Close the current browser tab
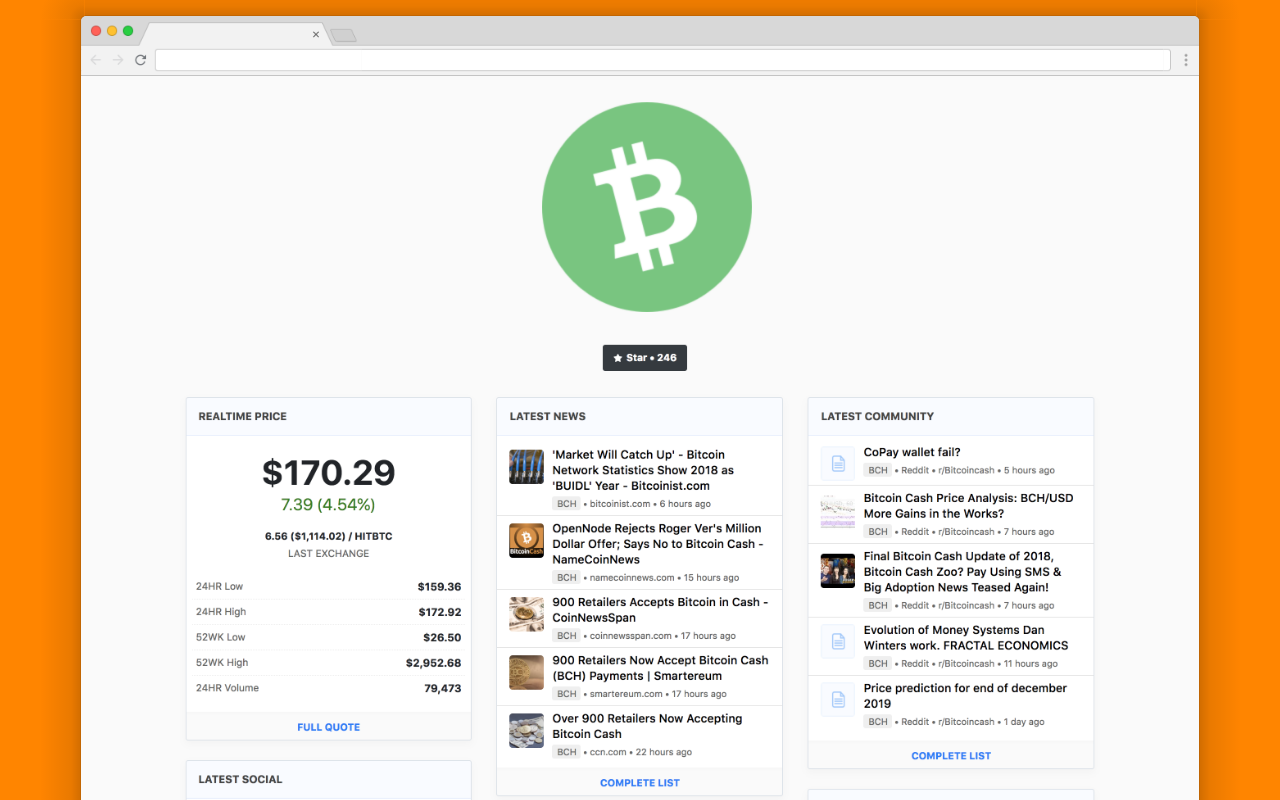The width and height of the screenshot is (1280, 800). [316, 34]
